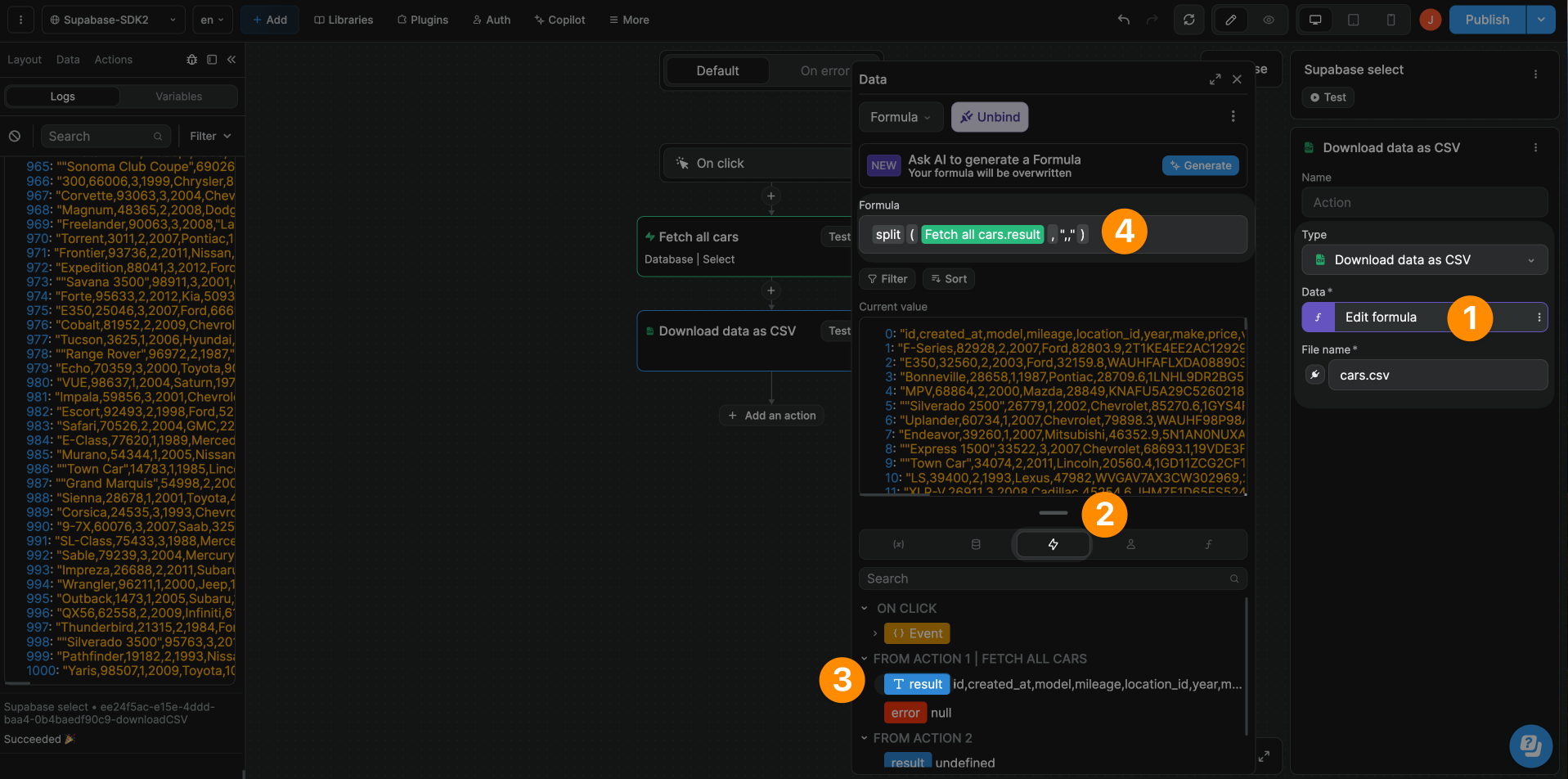This screenshot has height=779, width=1568.
Task: Select the database collections icon tab
Action: coord(975,544)
